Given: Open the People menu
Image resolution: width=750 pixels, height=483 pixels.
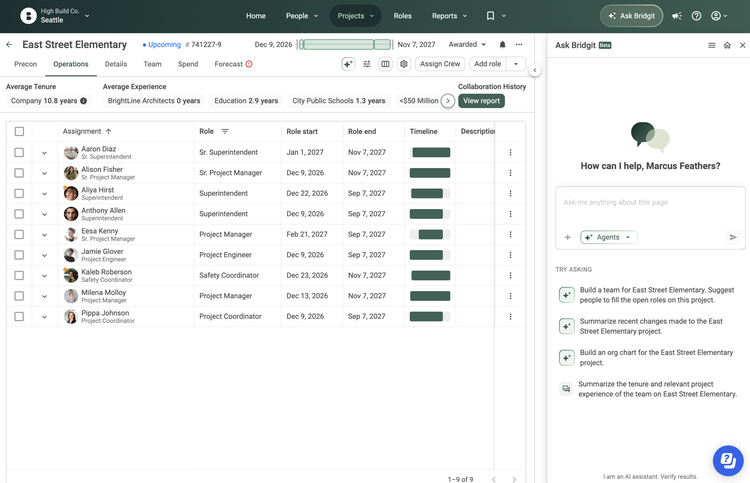Looking at the screenshot, I should (x=301, y=16).
